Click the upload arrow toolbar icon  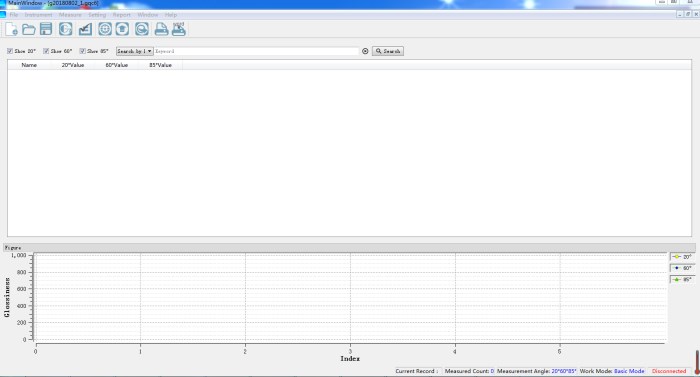(122, 29)
